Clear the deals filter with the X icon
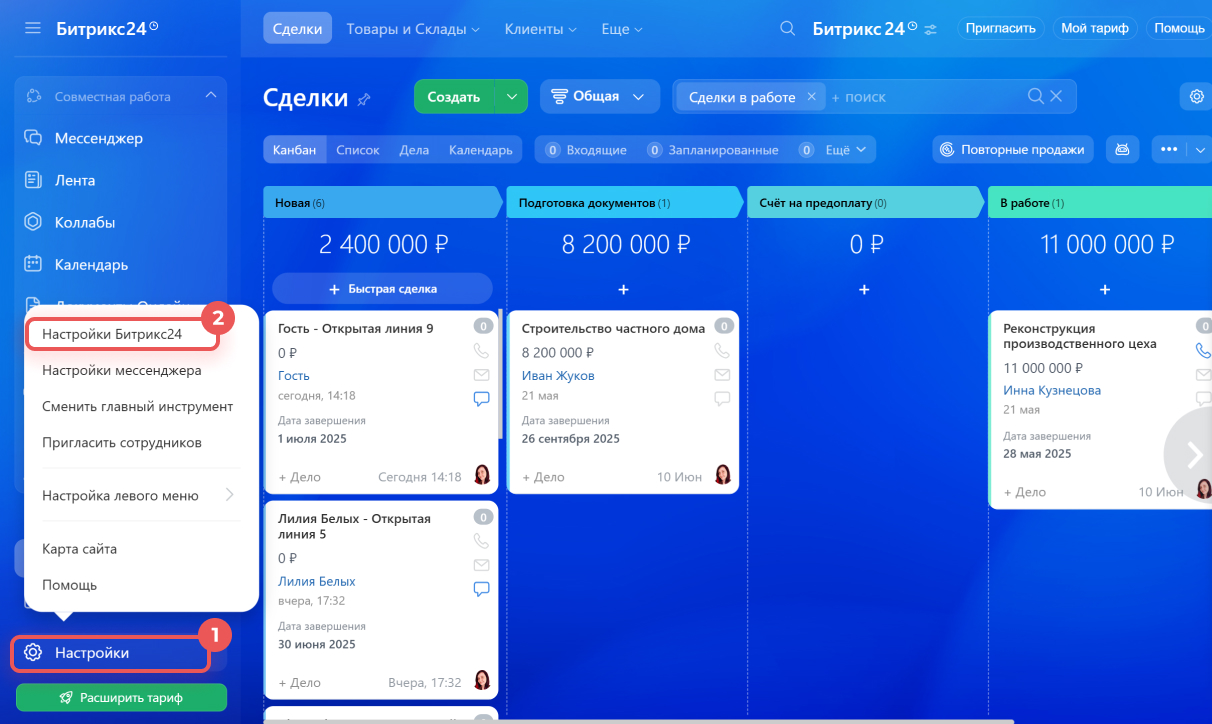 coord(1056,97)
